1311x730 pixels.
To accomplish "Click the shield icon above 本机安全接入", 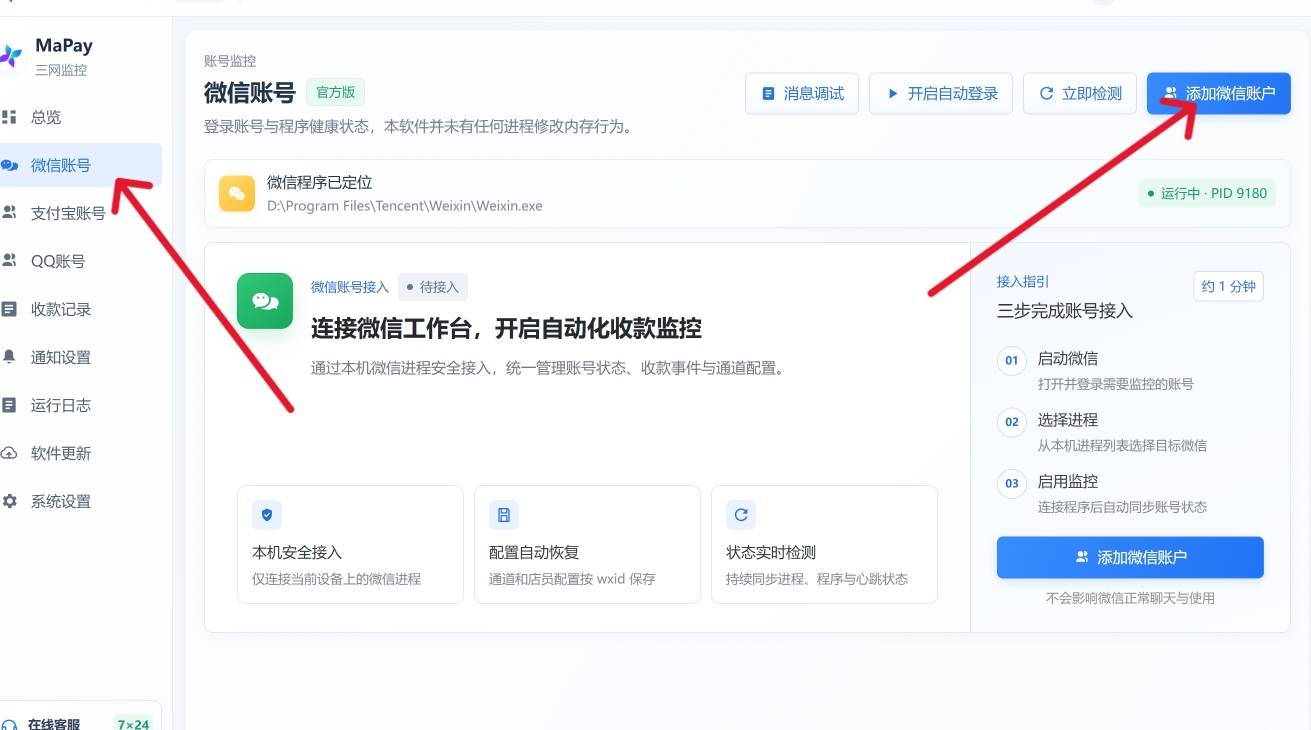I will (x=267, y=515).
